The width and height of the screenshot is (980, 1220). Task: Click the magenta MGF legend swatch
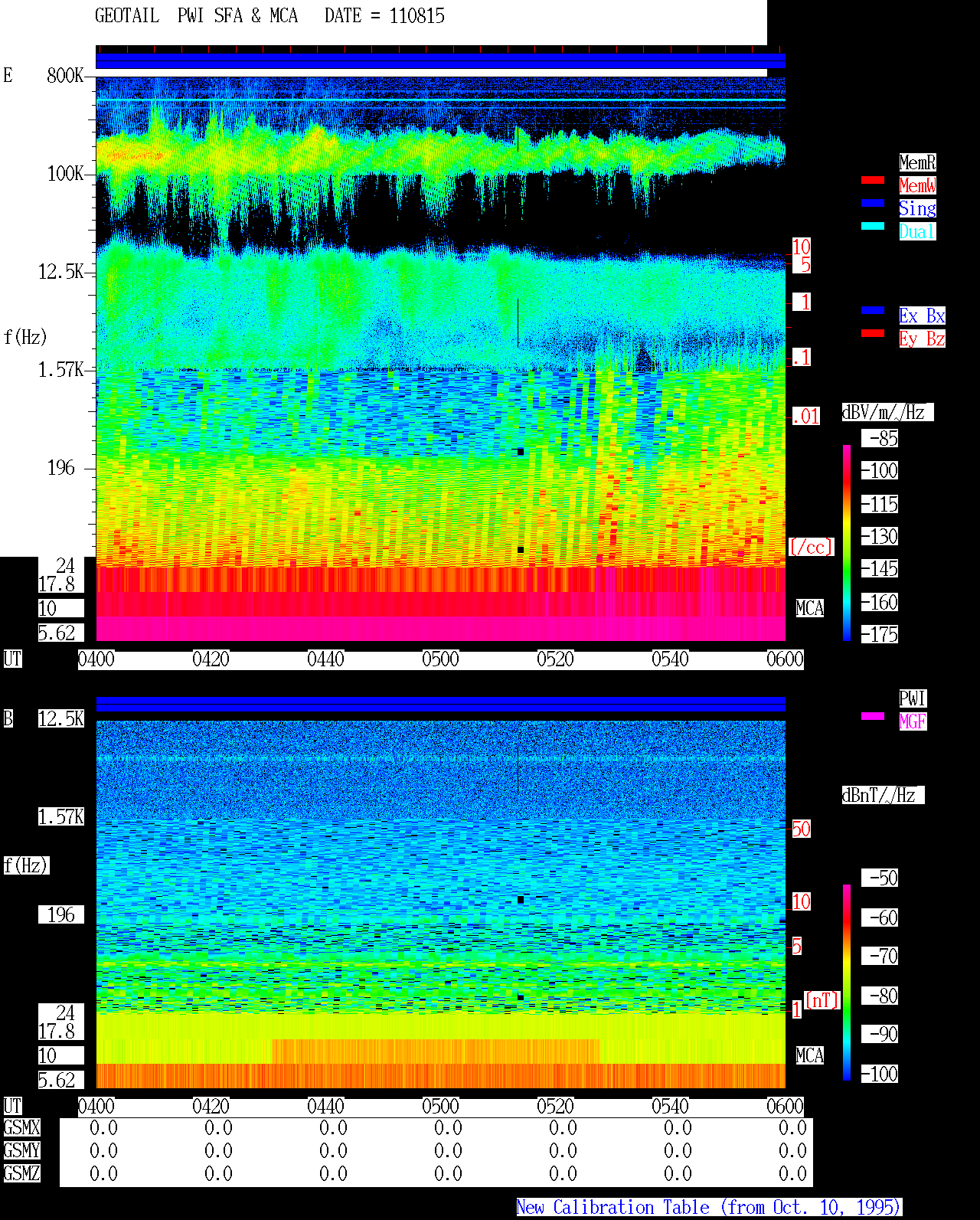point(873,716)
